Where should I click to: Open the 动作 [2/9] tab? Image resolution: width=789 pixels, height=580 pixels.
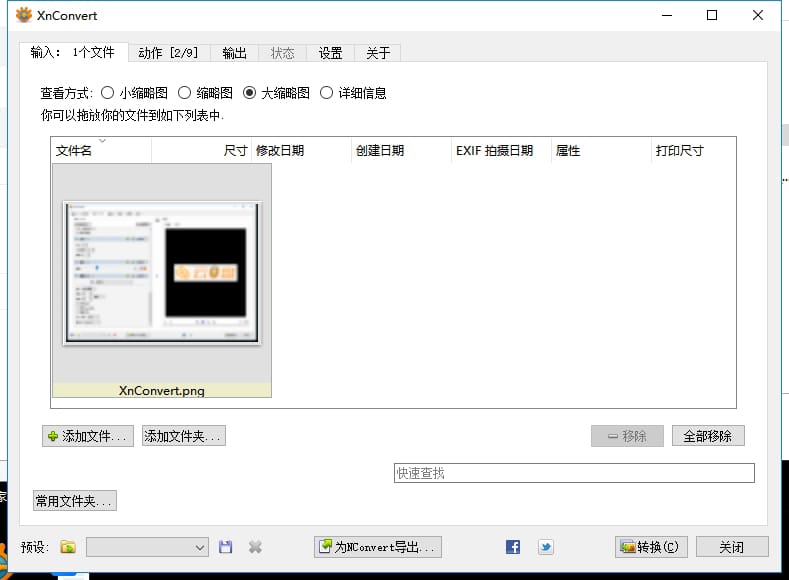(168, 53)
